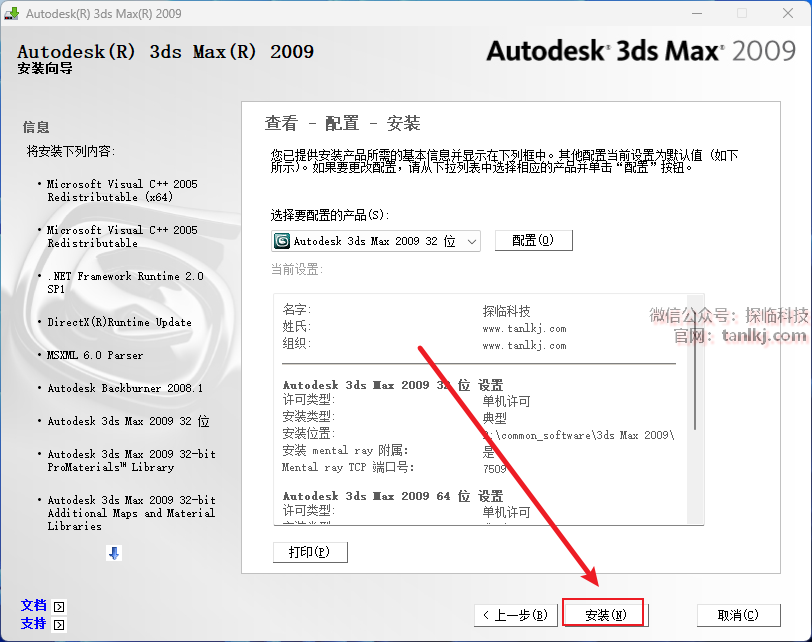The image size is (812, 642).
Task: Click the 'Autodesk 3ds Max 2009 64 位 设置' heading
Action: tap(393, 496)
